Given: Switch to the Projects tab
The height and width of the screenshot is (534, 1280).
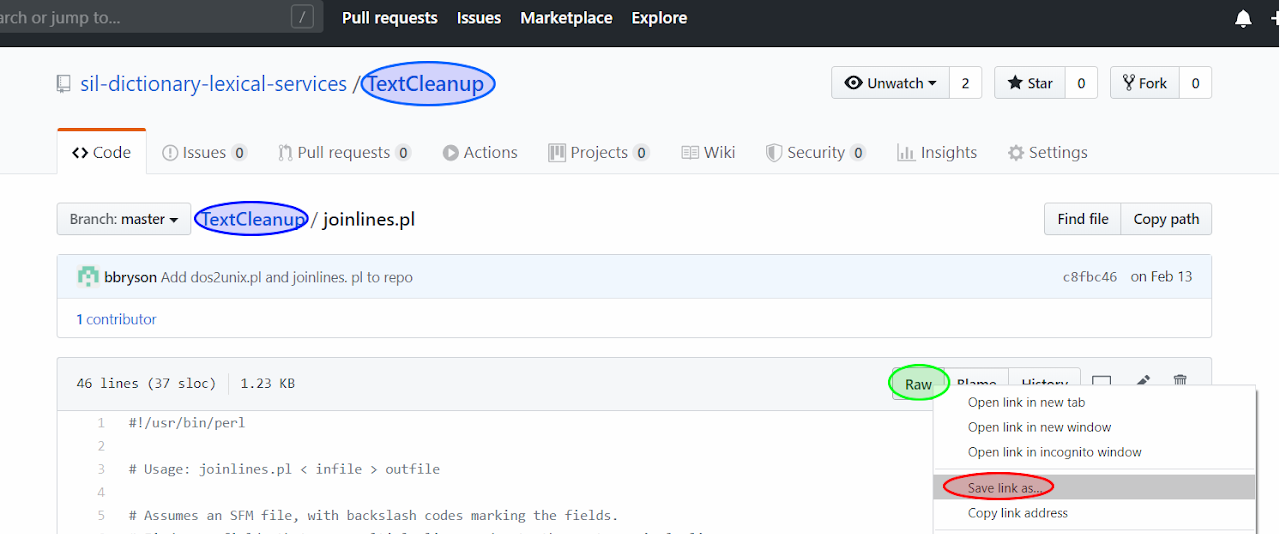Looking at the screenshot, I should [x=598, y=152].
